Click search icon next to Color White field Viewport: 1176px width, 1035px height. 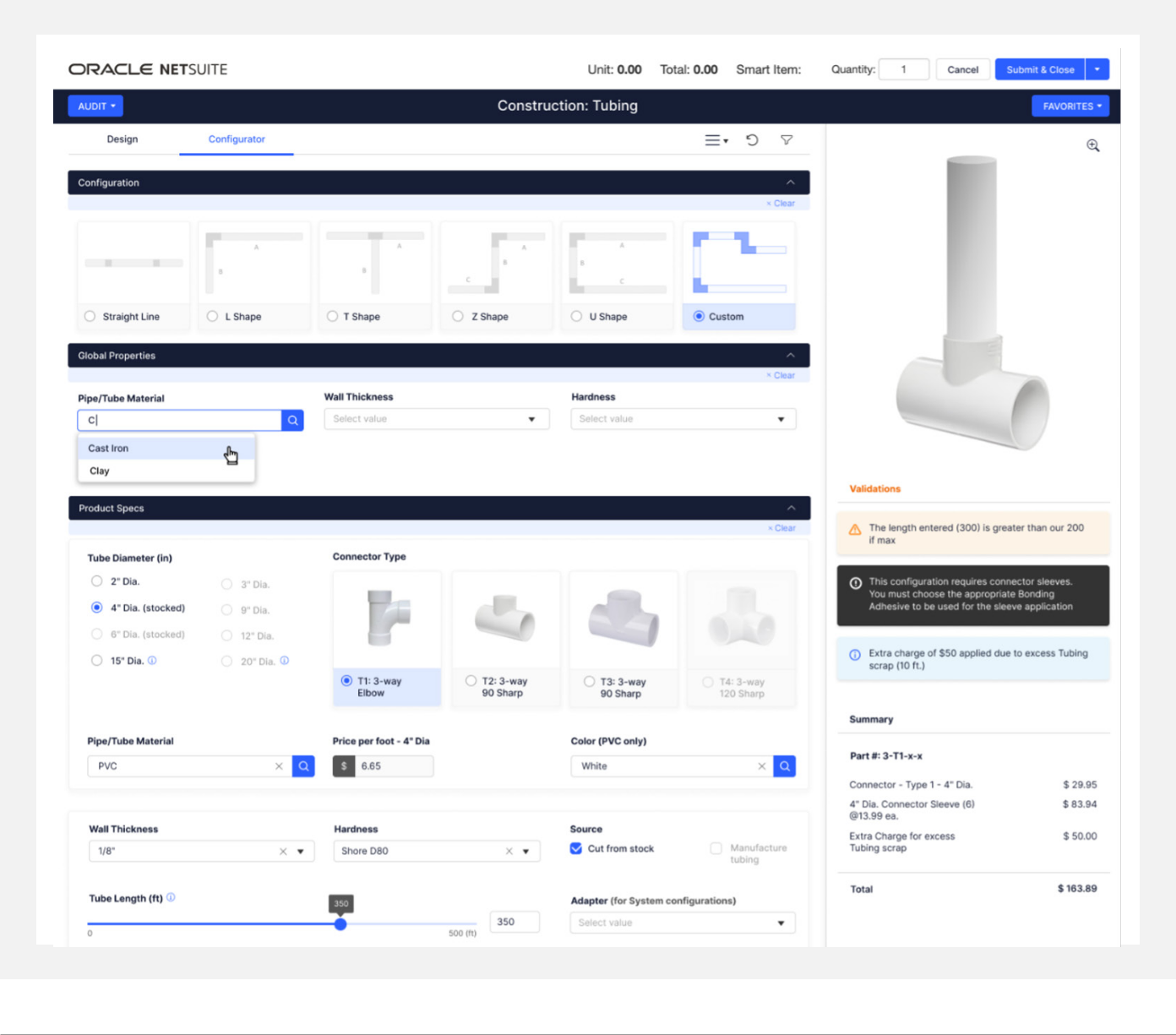[x=784, y=766]
